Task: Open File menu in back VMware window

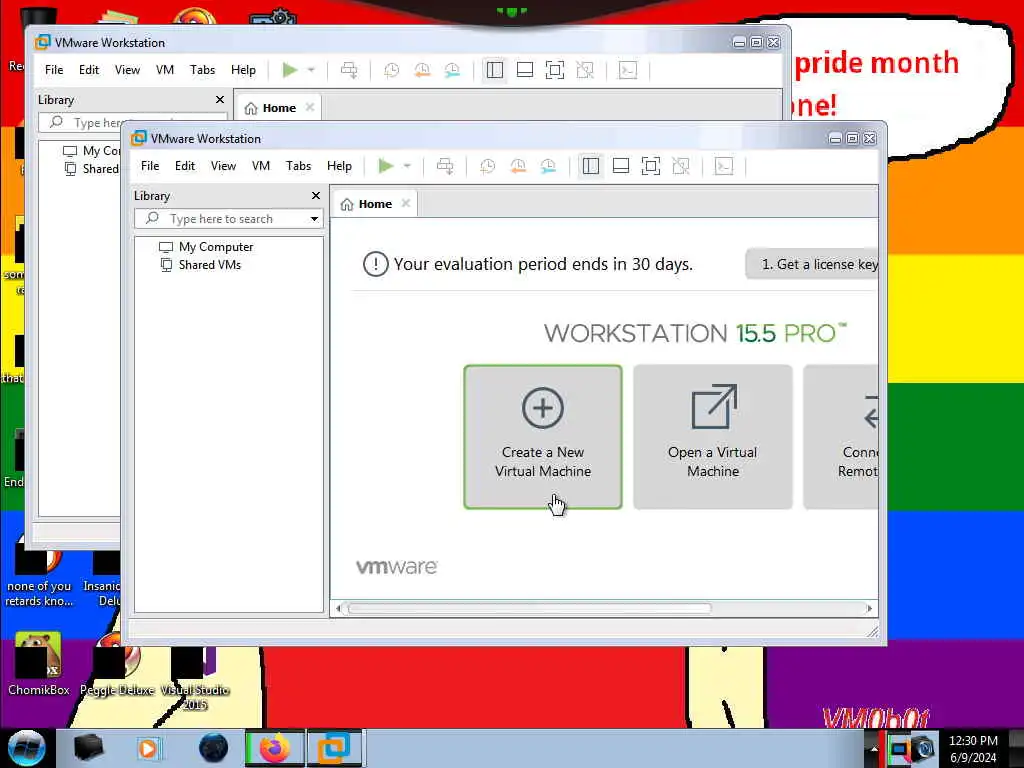Action: tap(54, 70)
